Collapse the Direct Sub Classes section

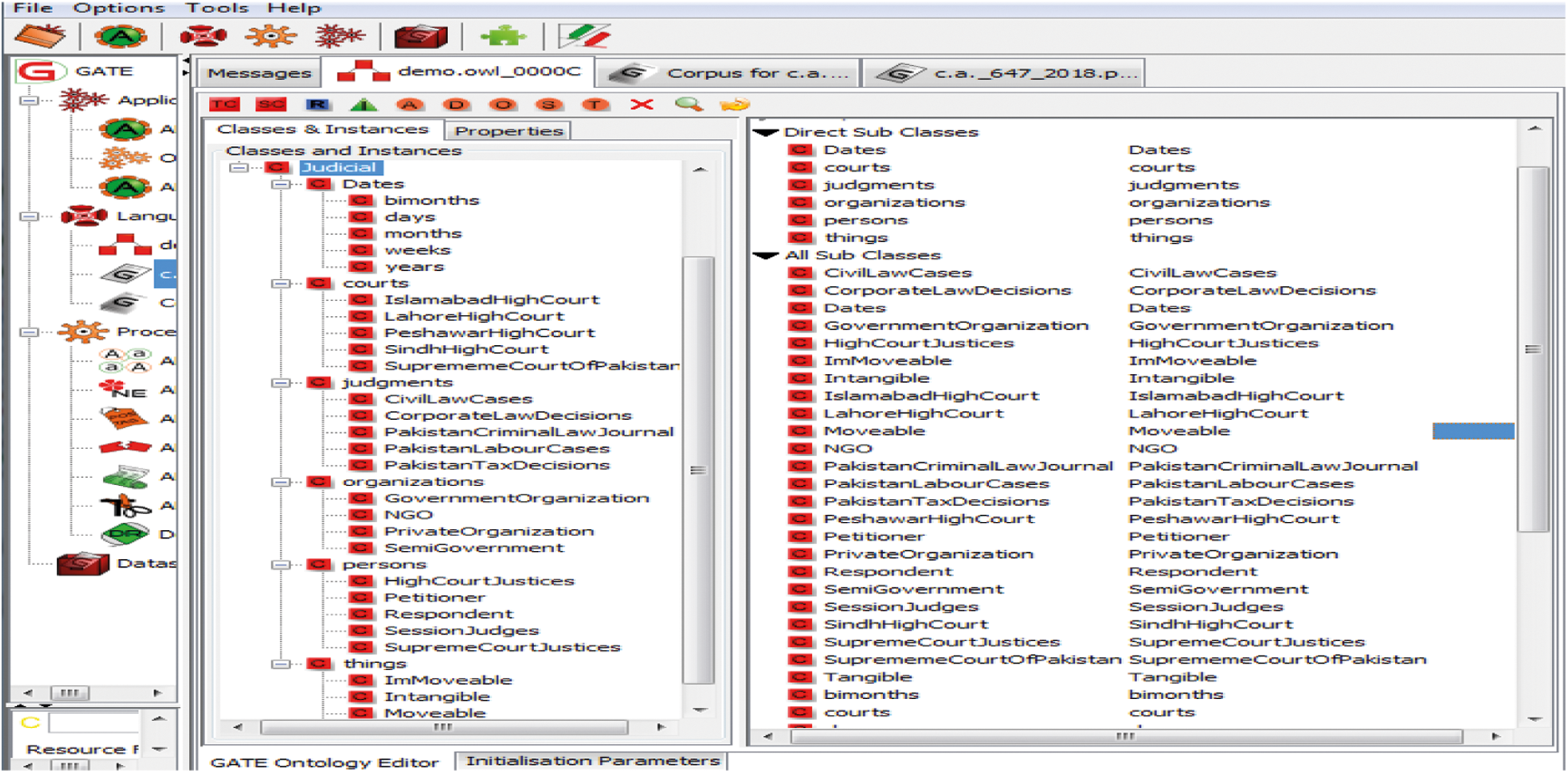pos(766,132)
